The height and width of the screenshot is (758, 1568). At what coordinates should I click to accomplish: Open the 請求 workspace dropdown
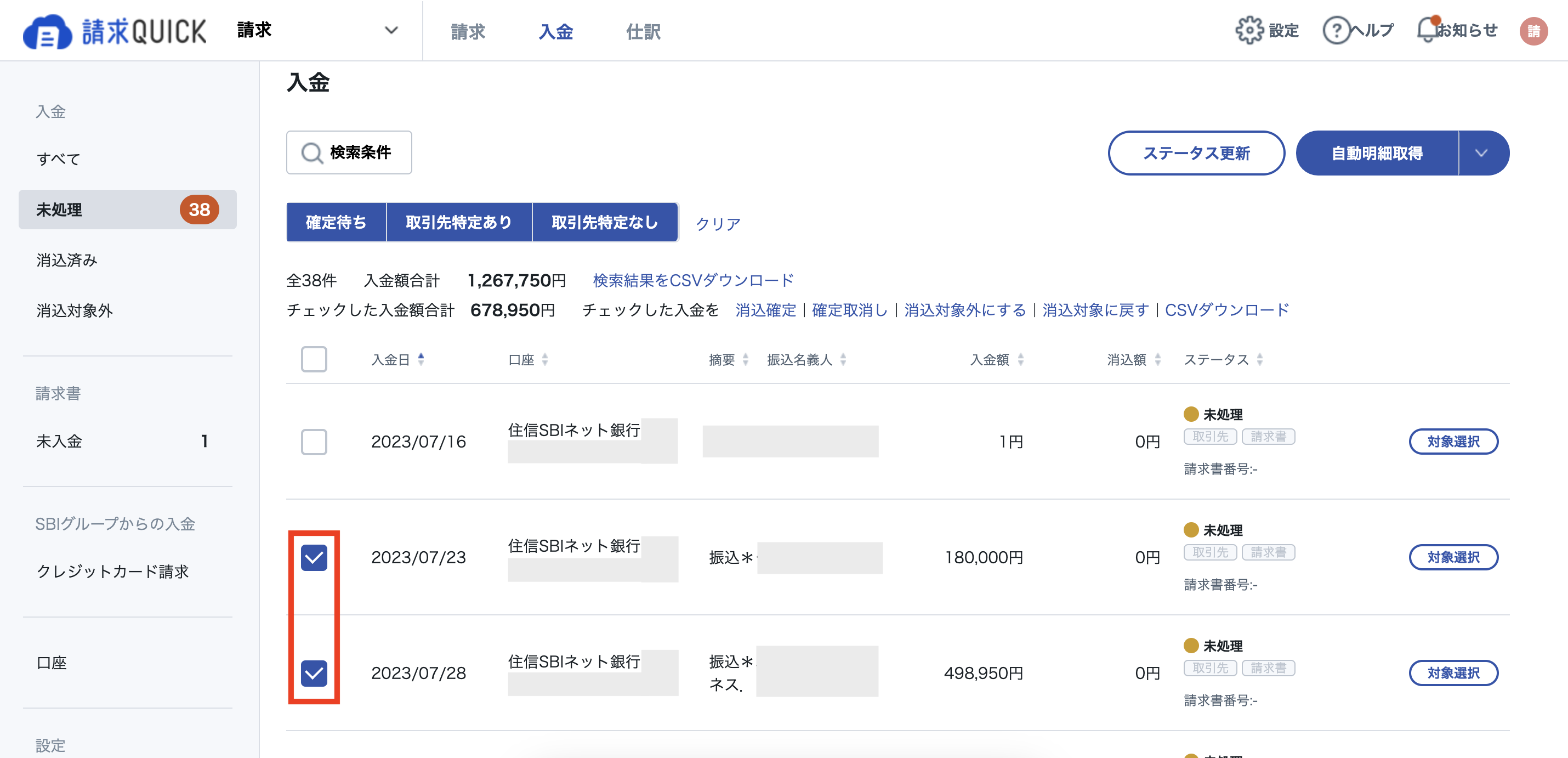(x=391, y=30)
